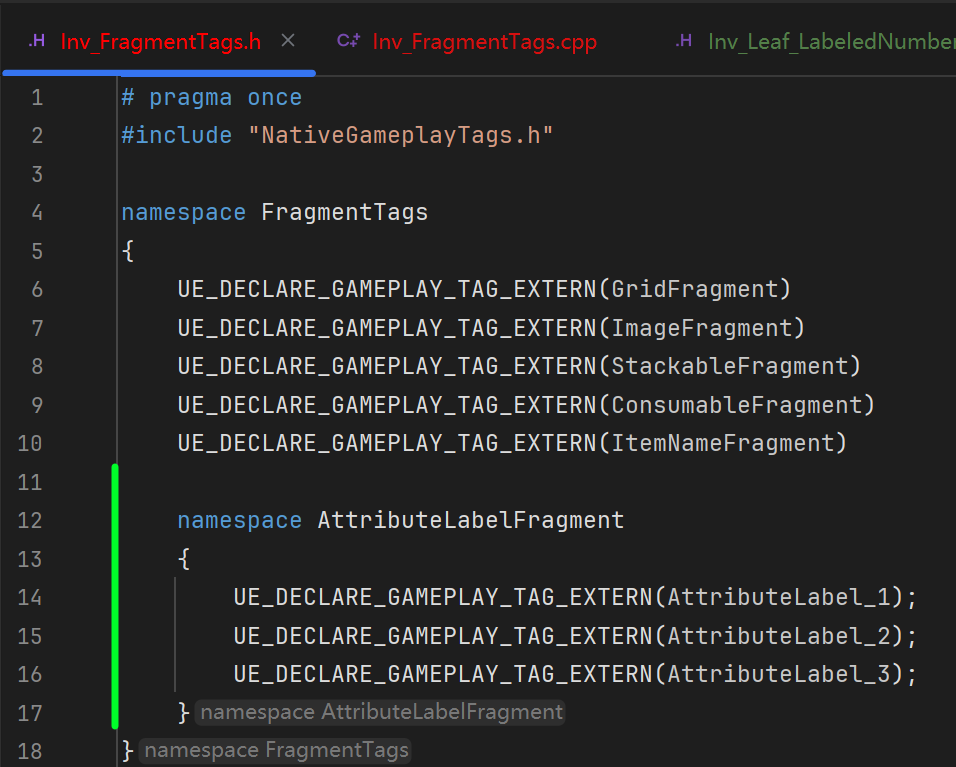Click the closing brace on line 18
The width and height of the screenshot is (956, 767).
tap(128, 751)
